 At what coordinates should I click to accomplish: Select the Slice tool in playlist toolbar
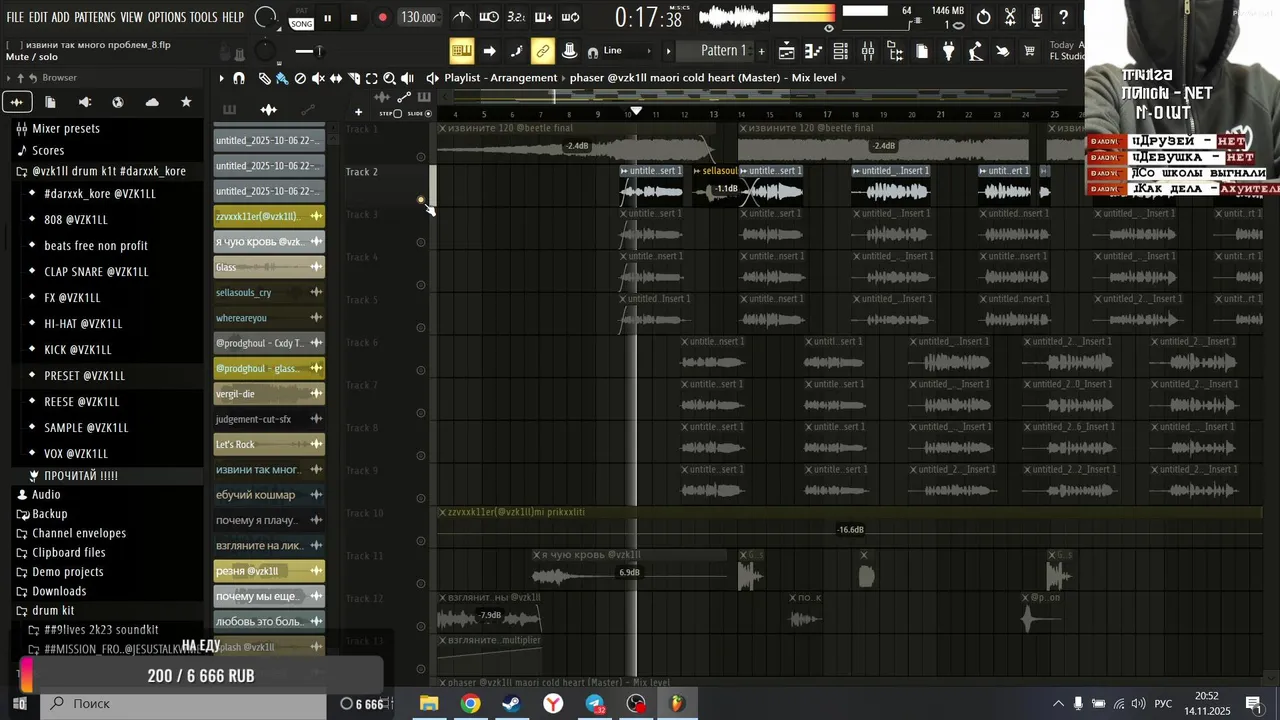(354, 78)
